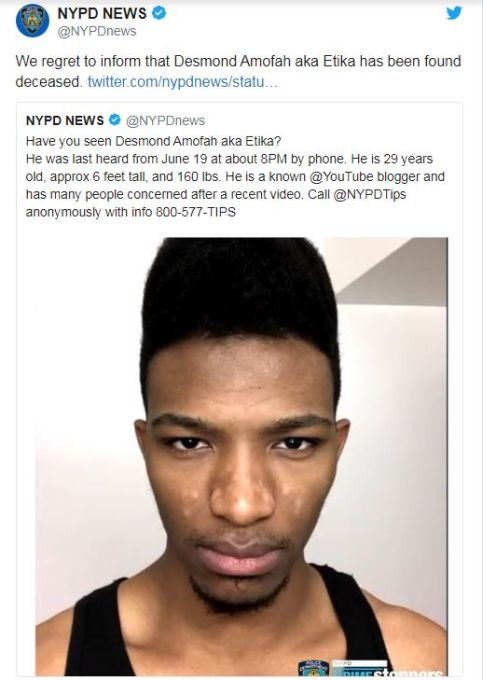Click the @NYPDnews handle in the quoted tweet
Viewport: 483px width, 680px height.
point(165,121)
